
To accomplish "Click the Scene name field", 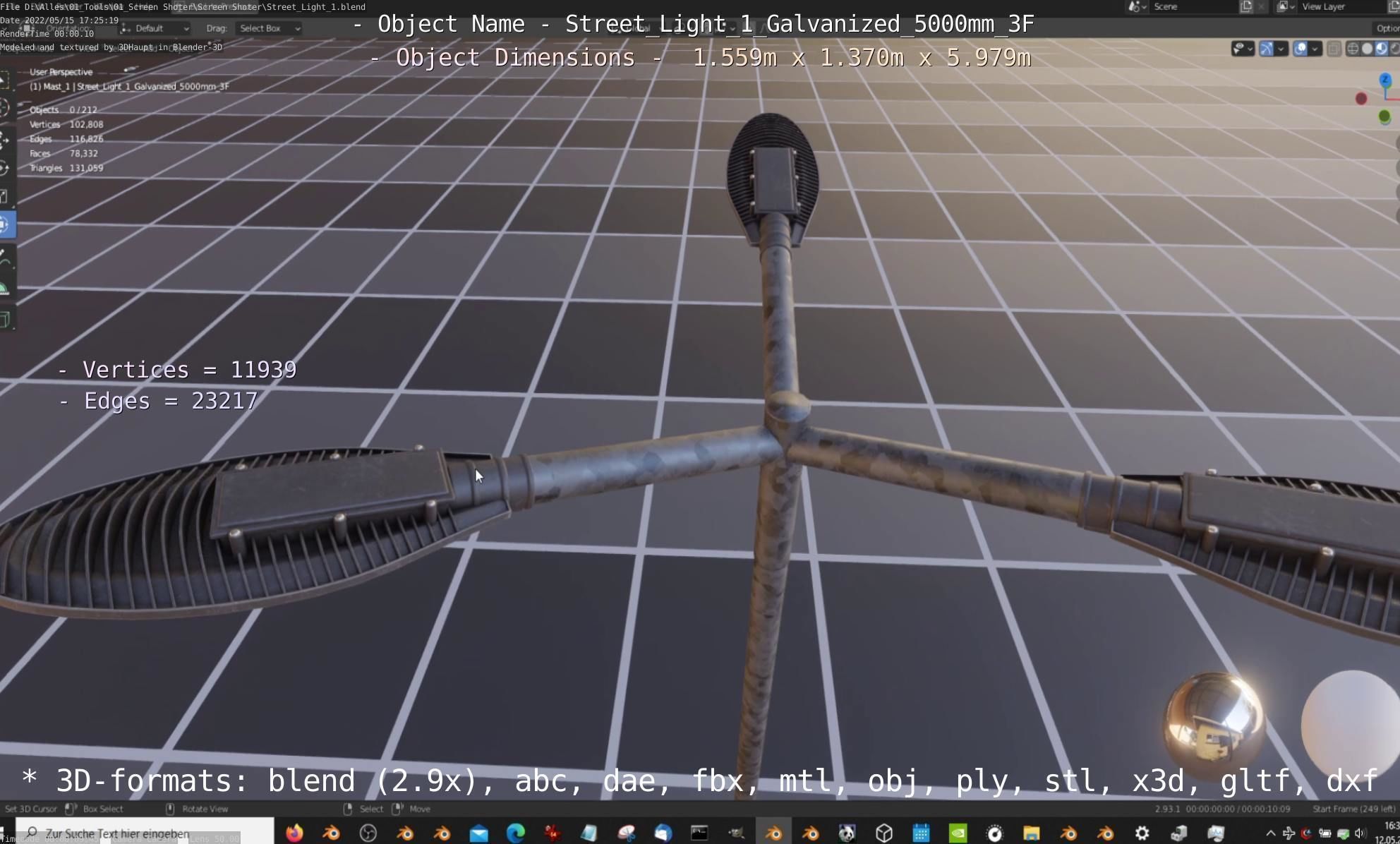I will pyautogui.click(x=1193, y=6).
